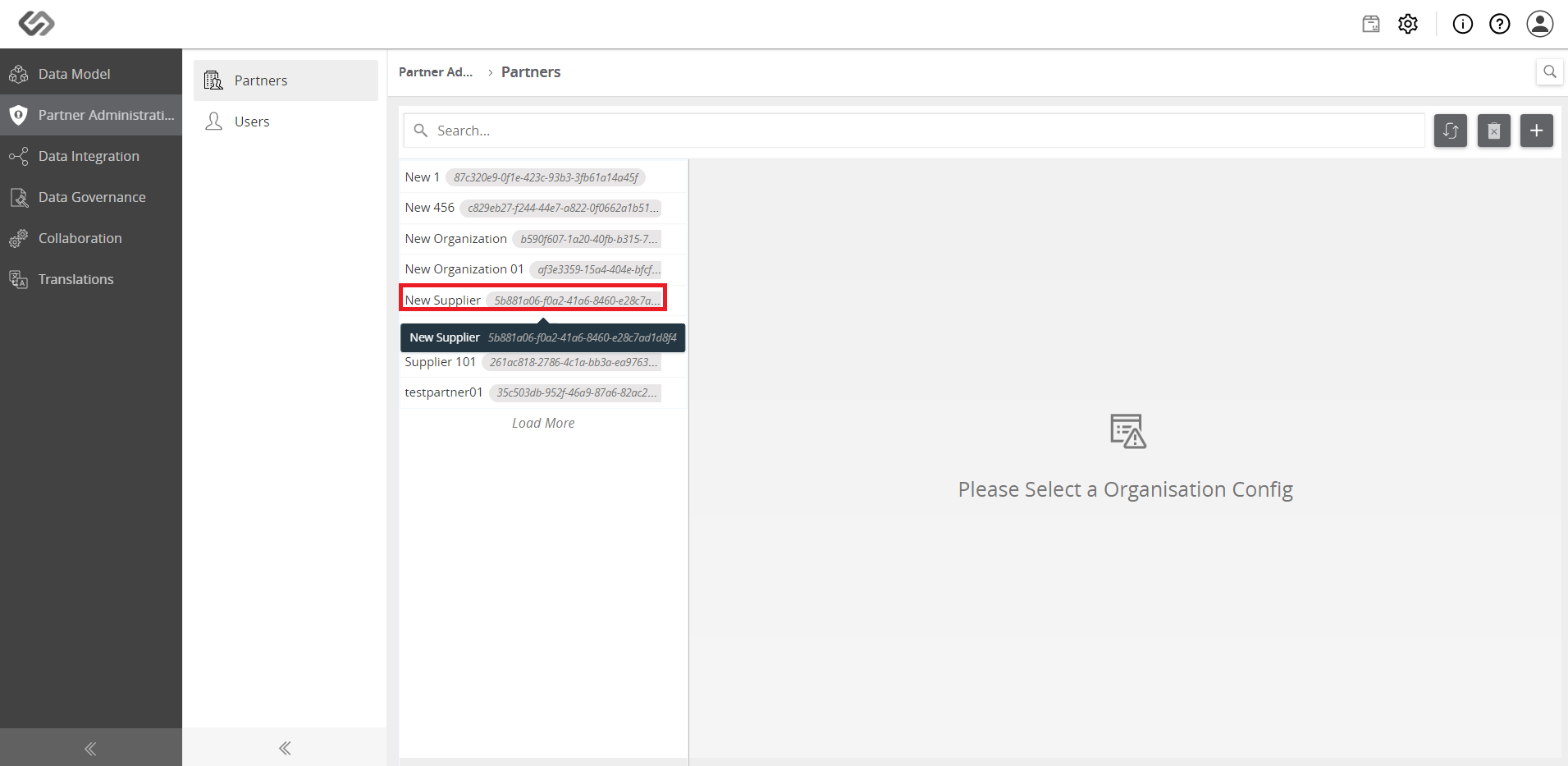Image resolution: width=1568 pixels, height=766 pixels.
Task: Select the New 456 partner row
Action: pos(543,208)
